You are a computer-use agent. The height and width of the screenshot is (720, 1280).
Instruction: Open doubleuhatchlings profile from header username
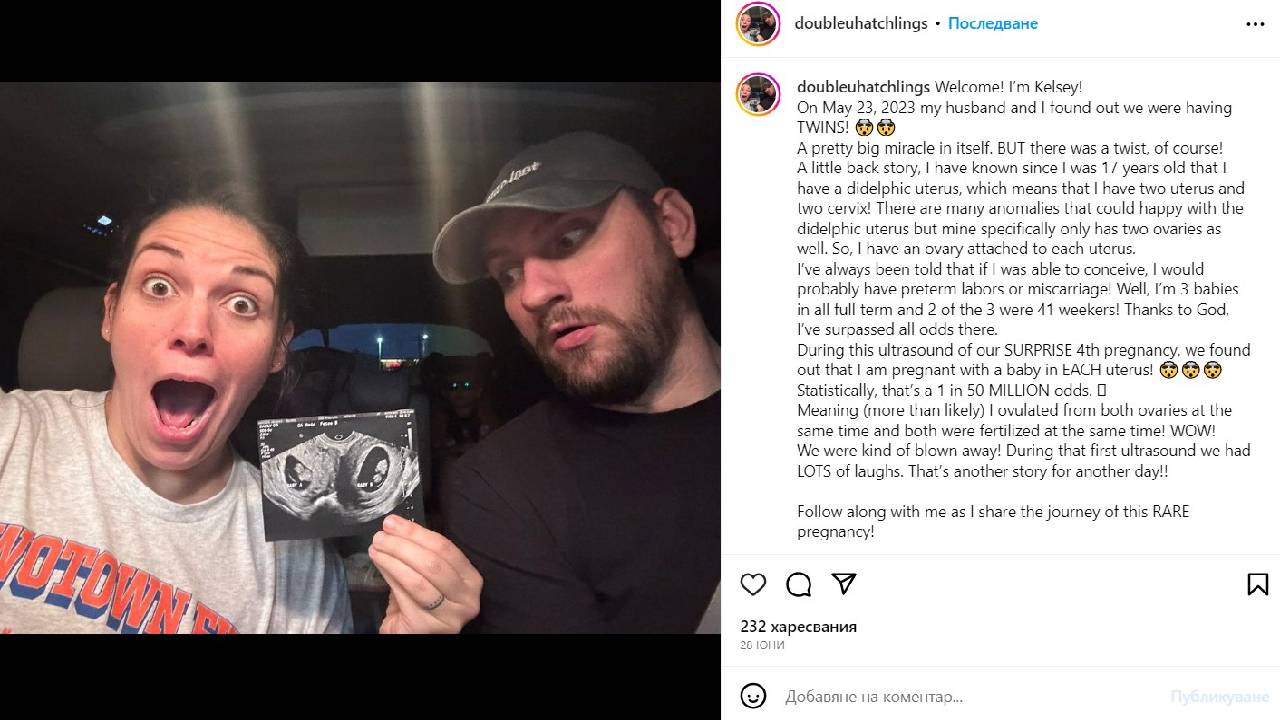[861, 23]
